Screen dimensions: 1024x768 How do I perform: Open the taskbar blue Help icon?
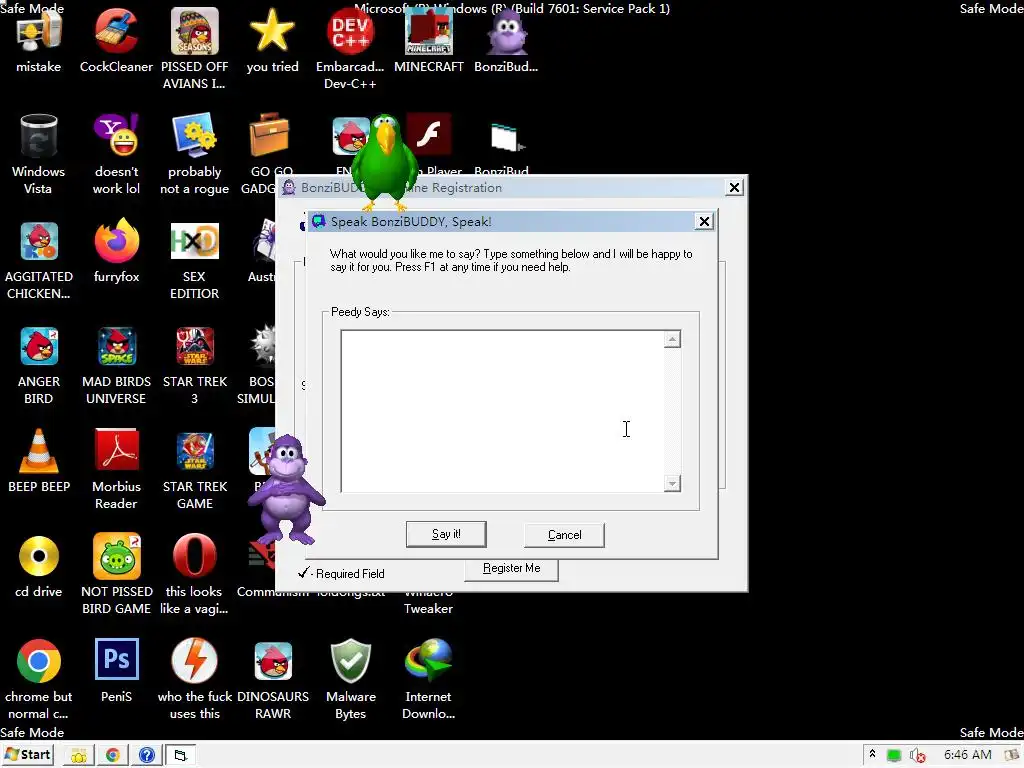[x=146, y=756]
